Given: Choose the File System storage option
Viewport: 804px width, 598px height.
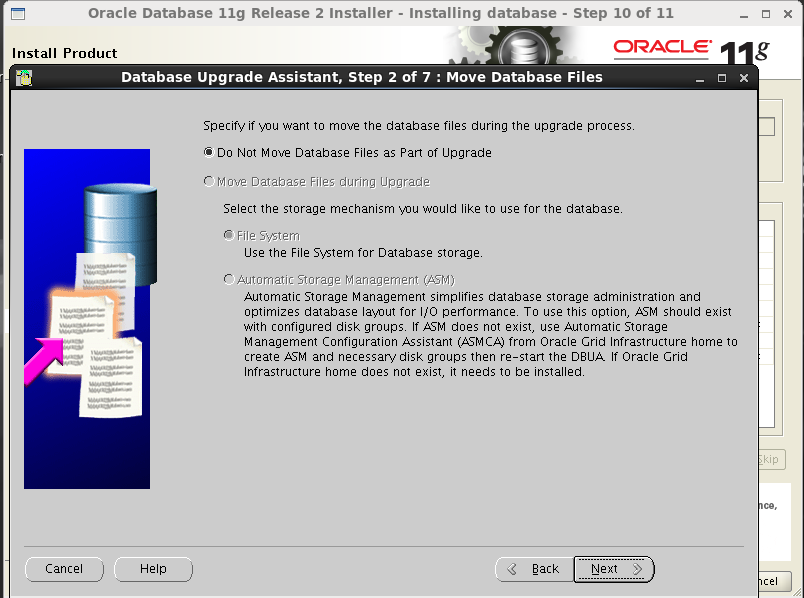Looking at the screenshot, I should coord(262,235).
